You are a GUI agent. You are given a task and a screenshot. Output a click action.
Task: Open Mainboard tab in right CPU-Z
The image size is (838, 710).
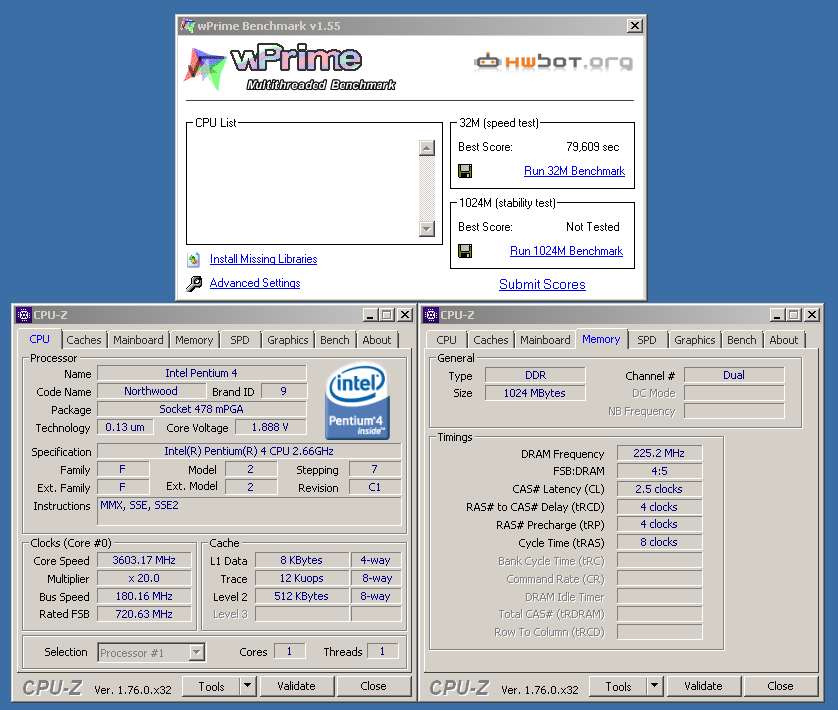click(x=545, y=340)
